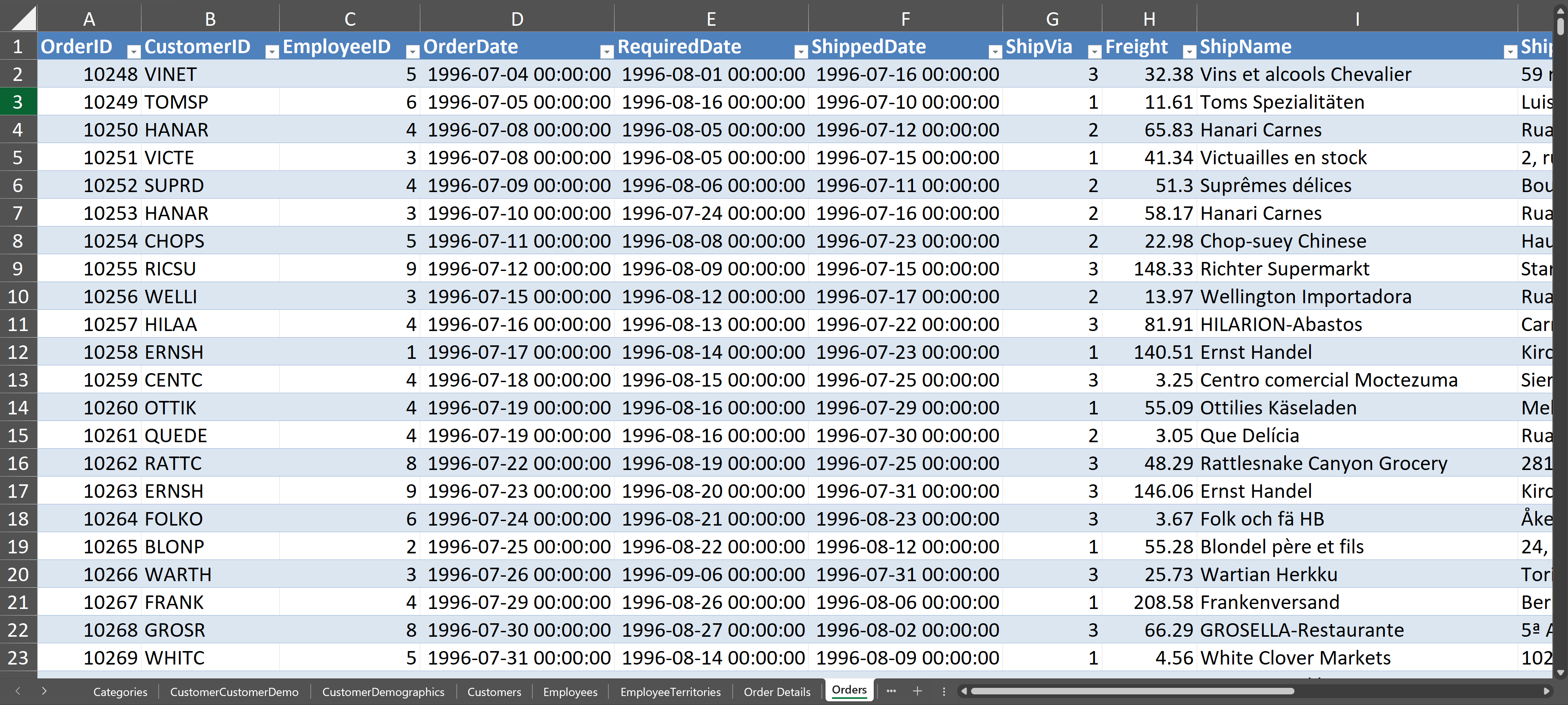Screen dimensions: 1568x705
Task: Open the hidden sheets ellipsis icon
Action: tap(891, 691)
